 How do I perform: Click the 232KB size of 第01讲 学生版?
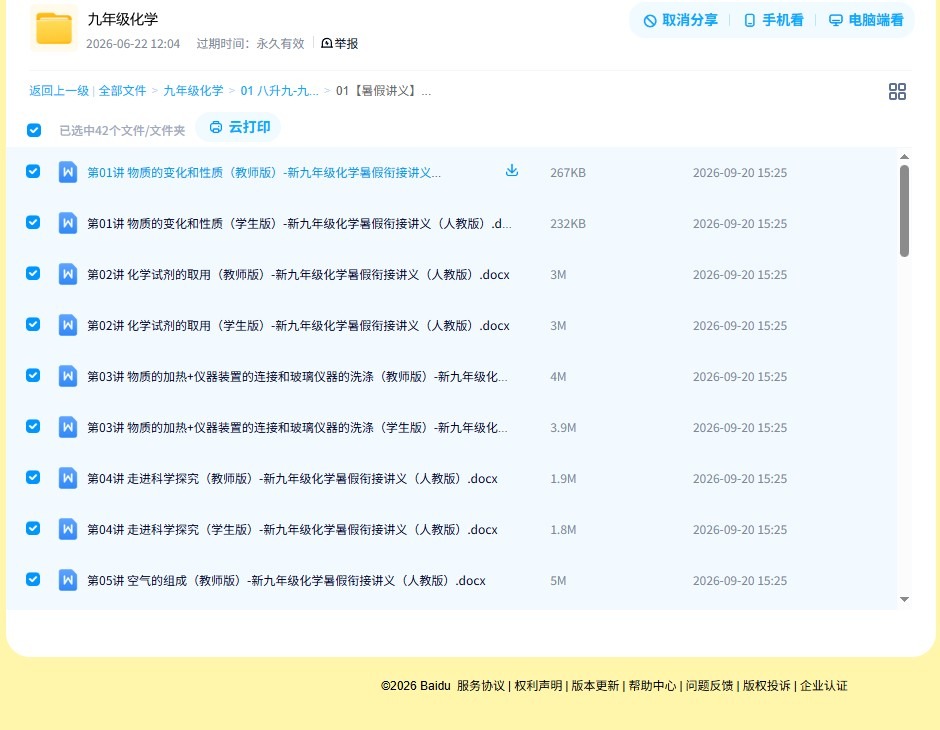tap(568, 224)
